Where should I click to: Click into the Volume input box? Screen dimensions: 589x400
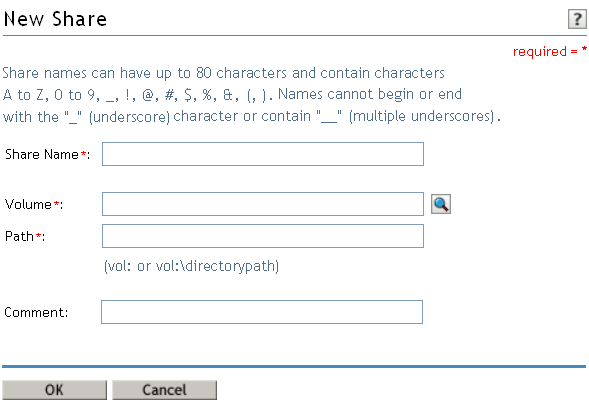point(263,204)
